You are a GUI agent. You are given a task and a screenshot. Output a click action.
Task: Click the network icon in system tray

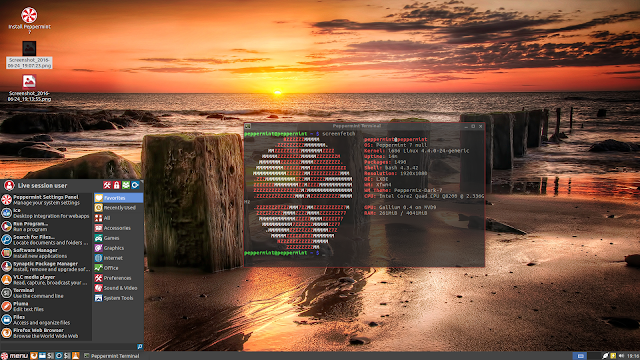pyautogui.click(x=605, y=356)
